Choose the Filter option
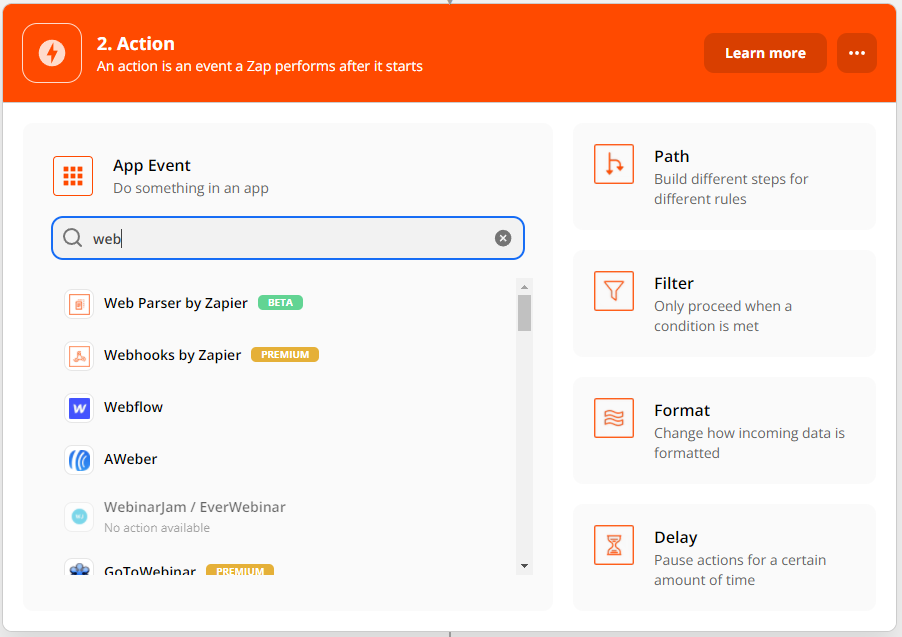This screenshot has width=902, height=637. click(724, 303)
